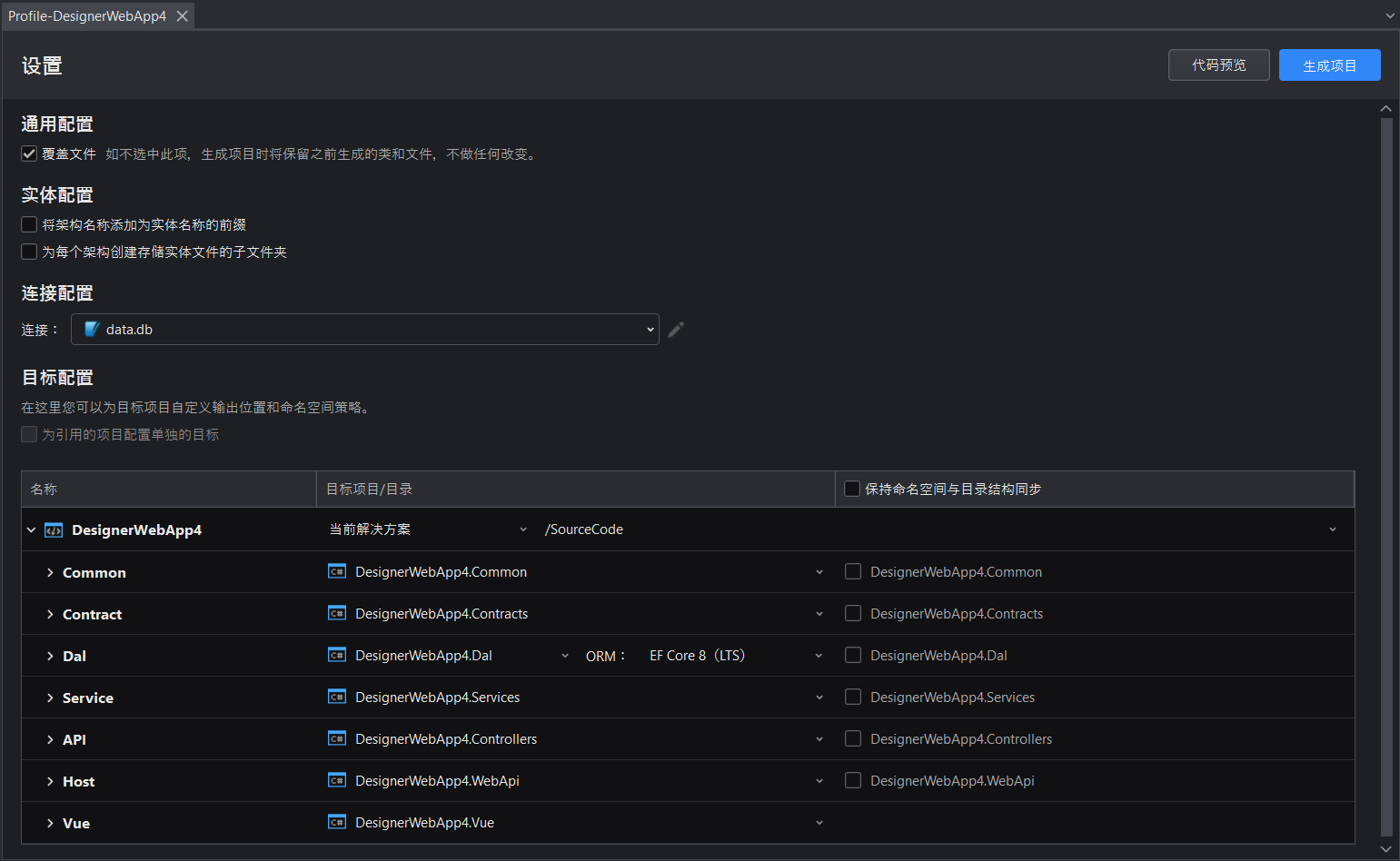Check the DesignerWebApp4.Services namespace checkbox
Screen dimensions: 1400x861
point(853,697)
